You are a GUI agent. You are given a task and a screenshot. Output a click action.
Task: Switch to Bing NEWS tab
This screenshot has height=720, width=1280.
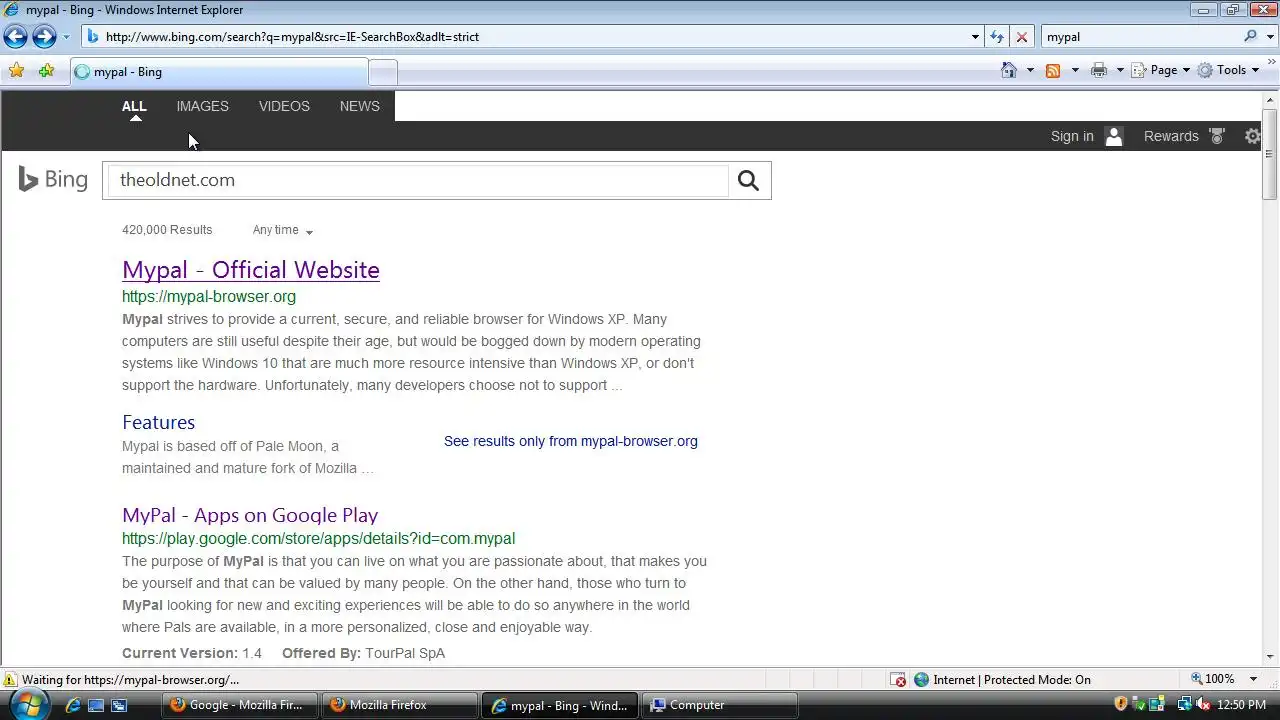[x=359, y=106]
